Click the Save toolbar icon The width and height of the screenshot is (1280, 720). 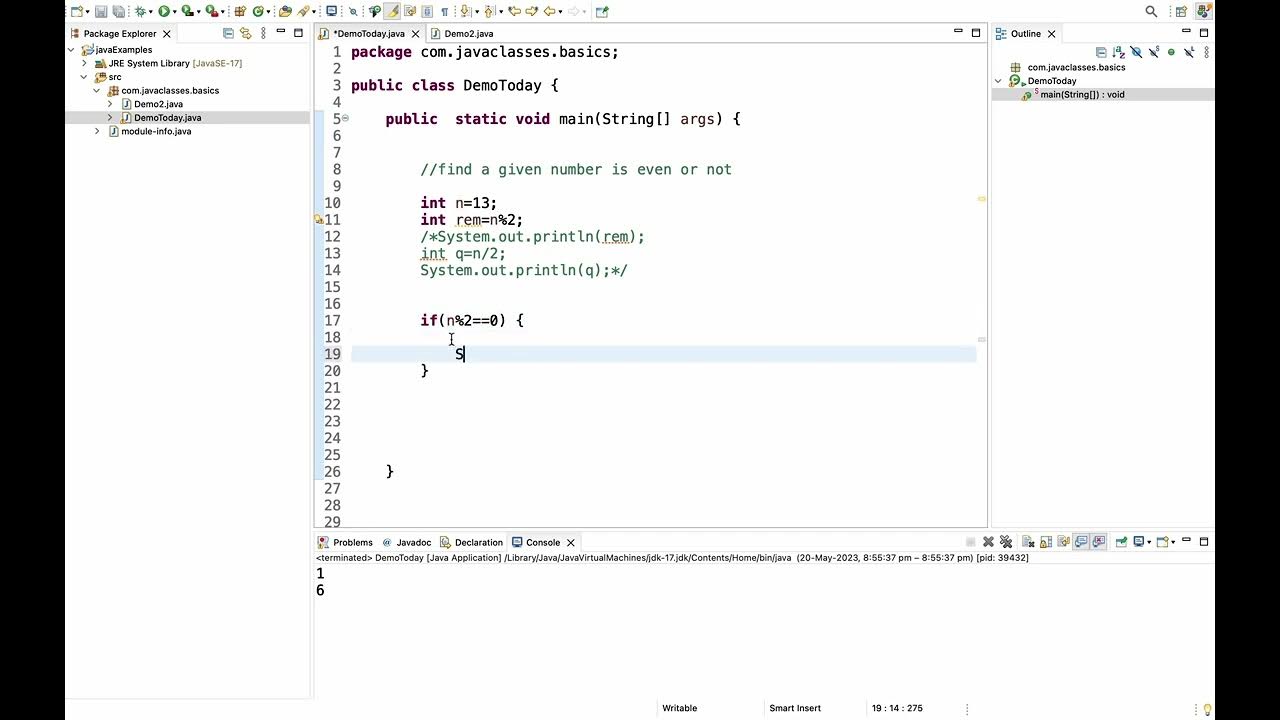[101, 12]
